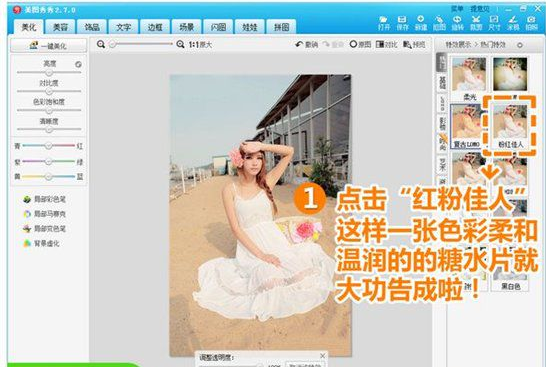Choose the 旋转 rotate tool
The height and width of the screenshot is (367, 546).
coord(458,23)
